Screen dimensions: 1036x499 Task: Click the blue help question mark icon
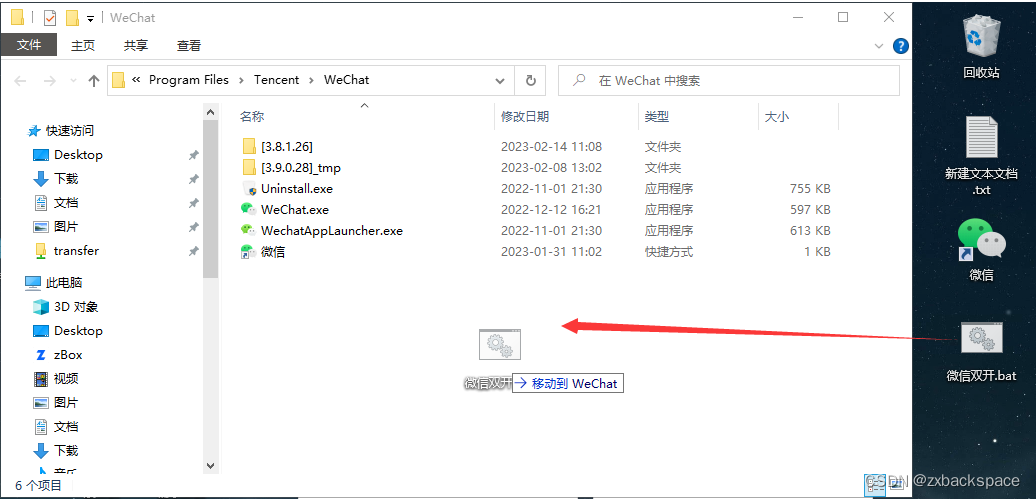pyautogui.click(x=901, y=46)
